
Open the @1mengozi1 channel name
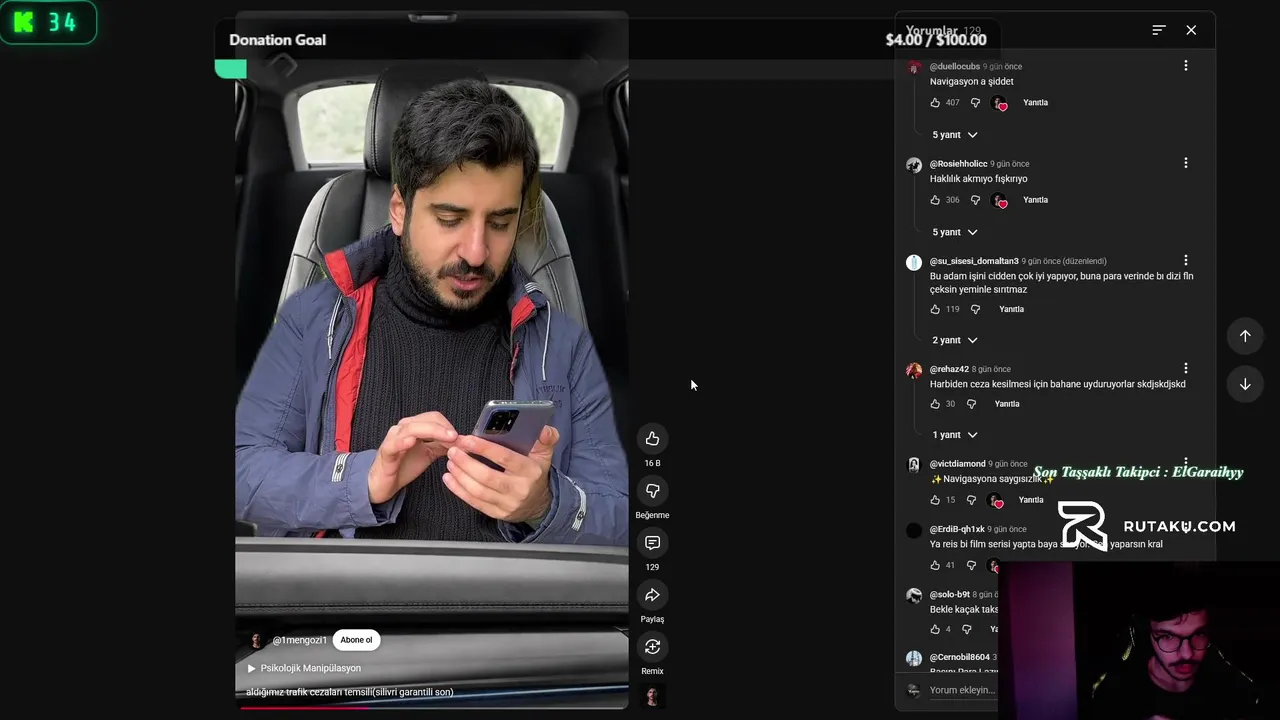click(300, 640)
